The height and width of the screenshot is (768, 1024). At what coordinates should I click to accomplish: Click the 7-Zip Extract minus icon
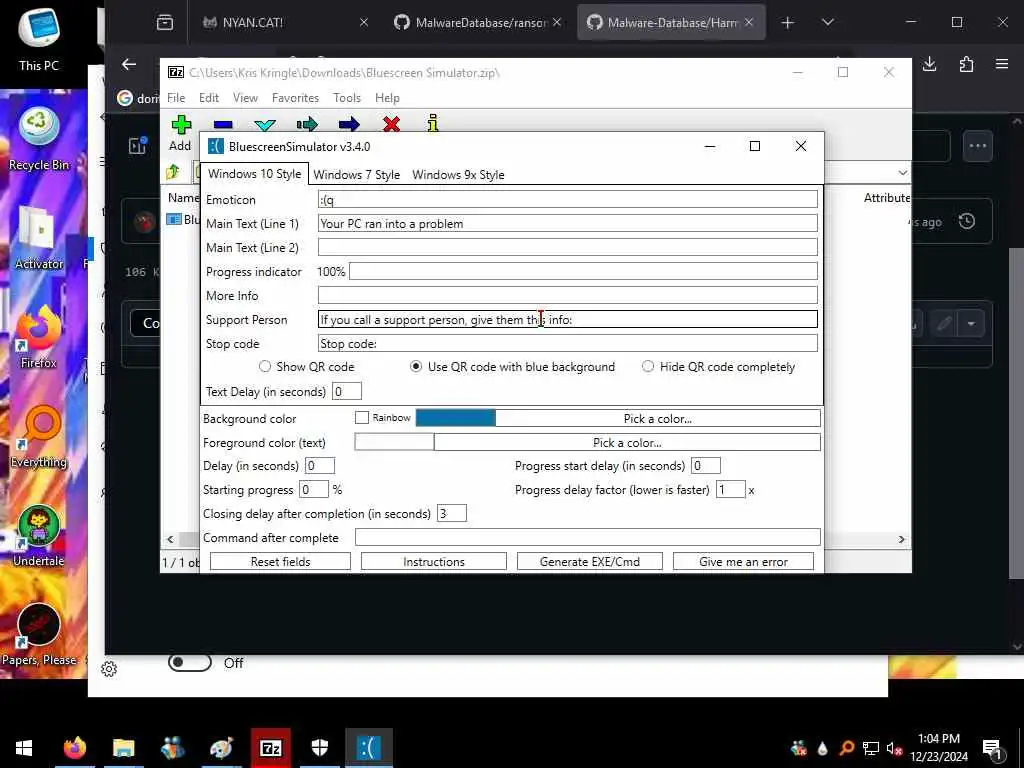coord(223,125)
